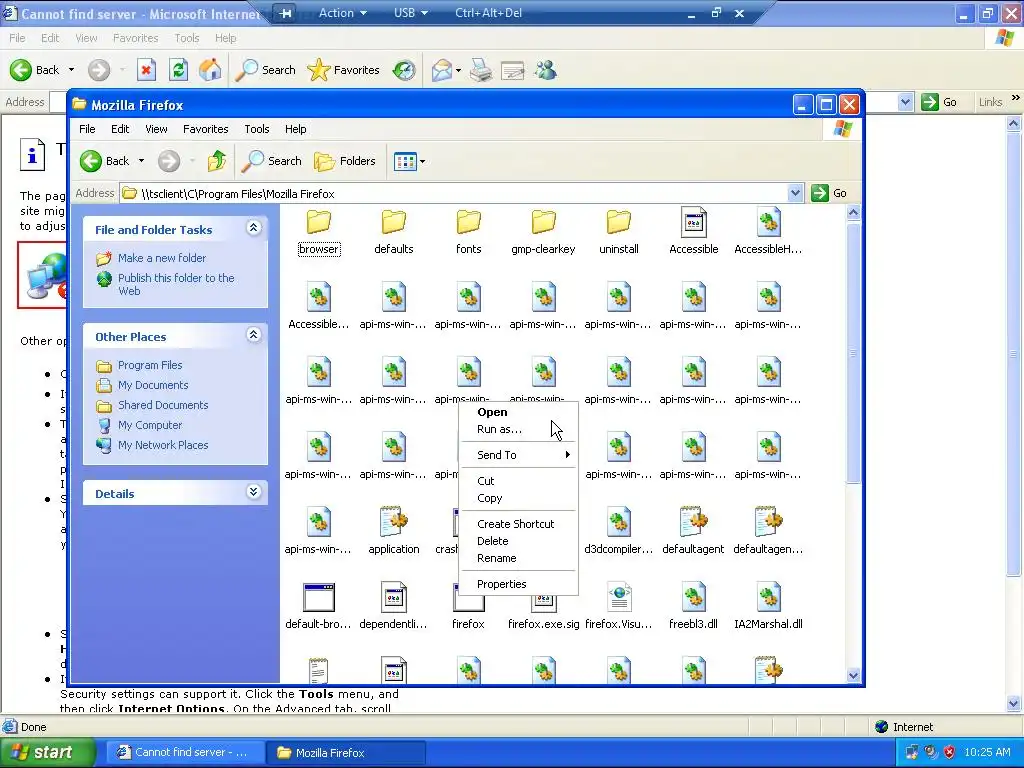Click History icon in Internet Explorer toolbar
The image size is (1024, 768).
(404, 70)
